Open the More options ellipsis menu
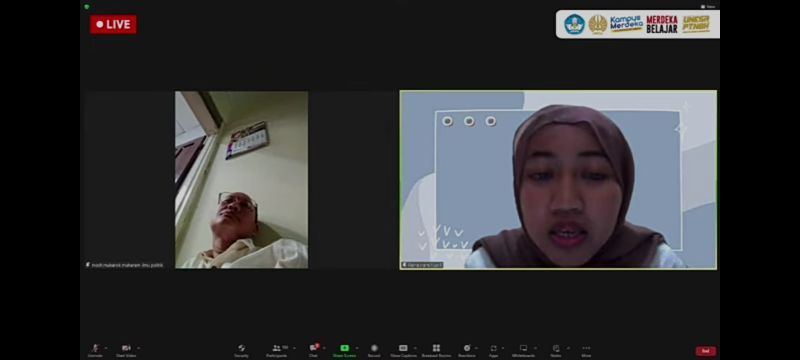This screenshot has width=800, height=360. (586, 350)
